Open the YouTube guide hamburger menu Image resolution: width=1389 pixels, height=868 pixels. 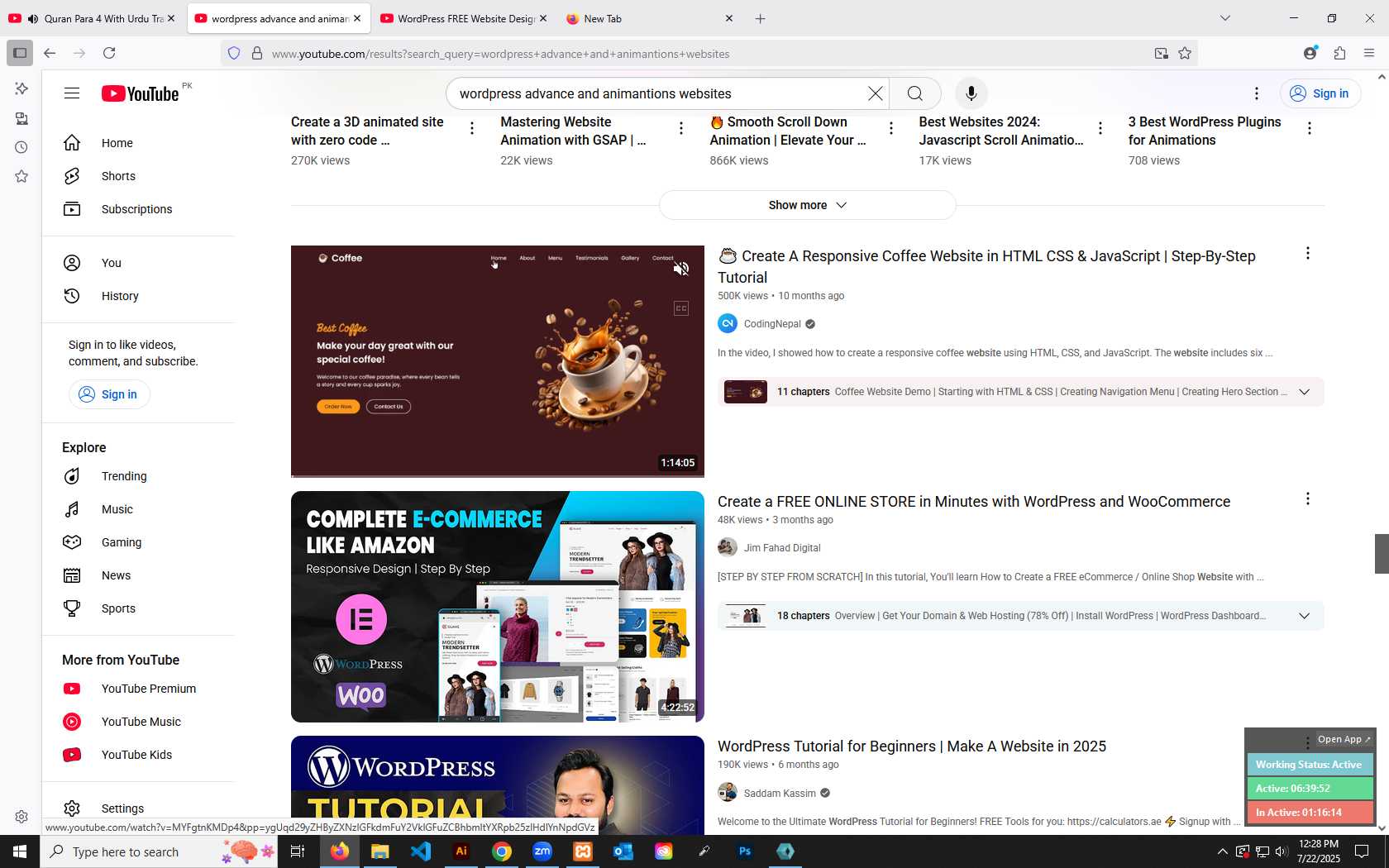point(72,93)
